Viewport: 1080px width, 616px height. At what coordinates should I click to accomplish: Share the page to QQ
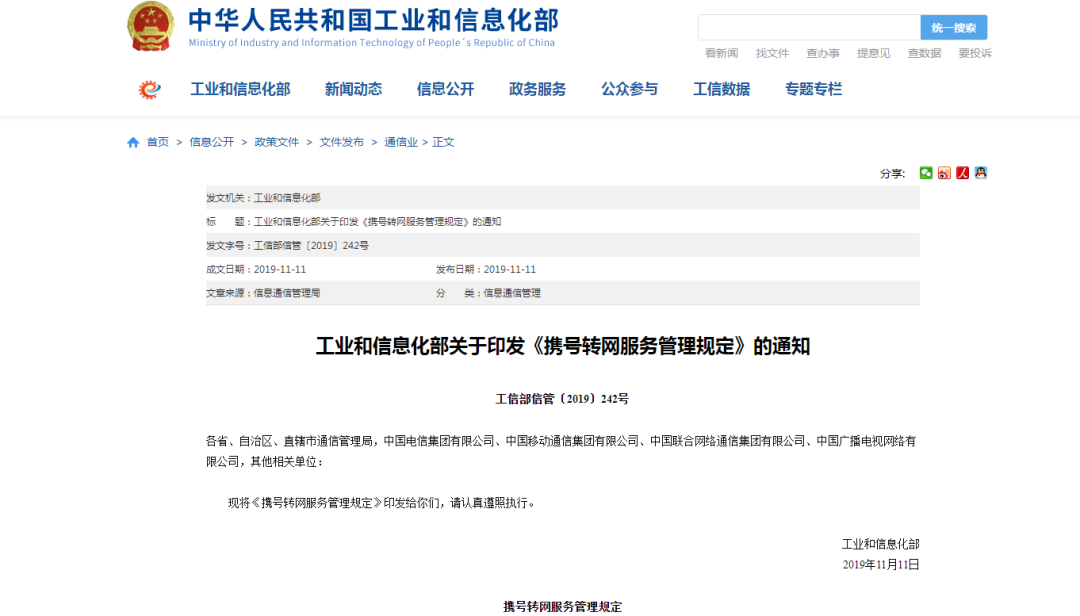click(x=980, y=173)
